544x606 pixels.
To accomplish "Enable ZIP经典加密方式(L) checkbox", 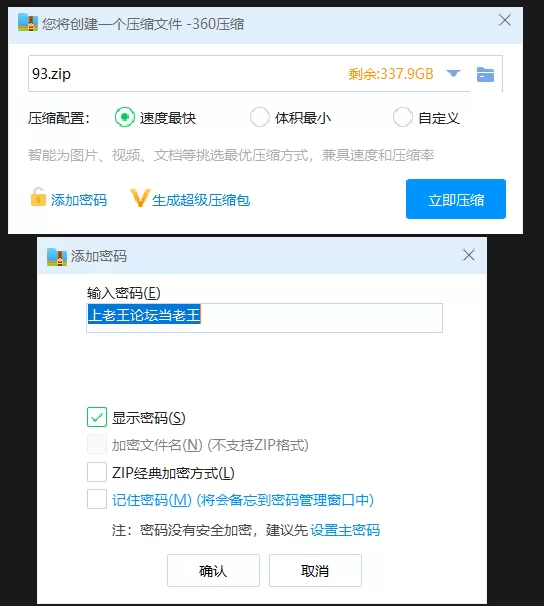I will [97, 472].
